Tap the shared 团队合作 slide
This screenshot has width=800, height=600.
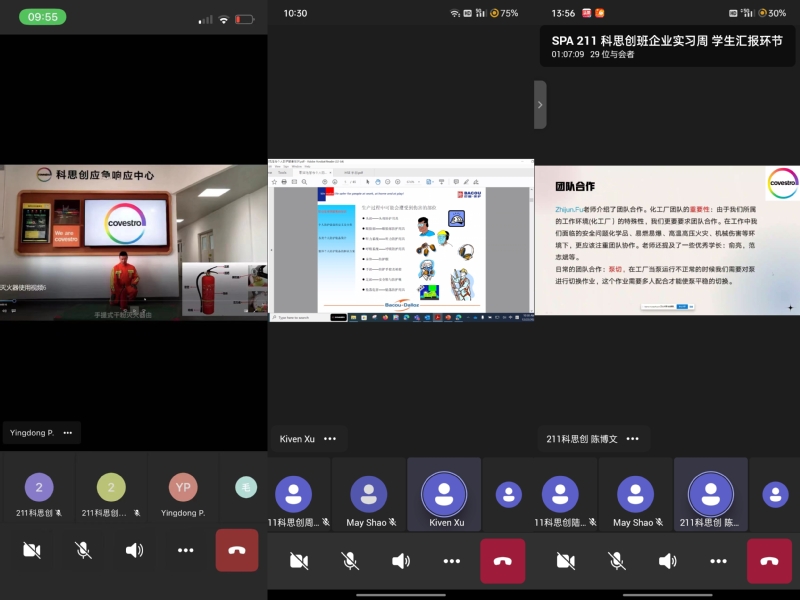667,240
